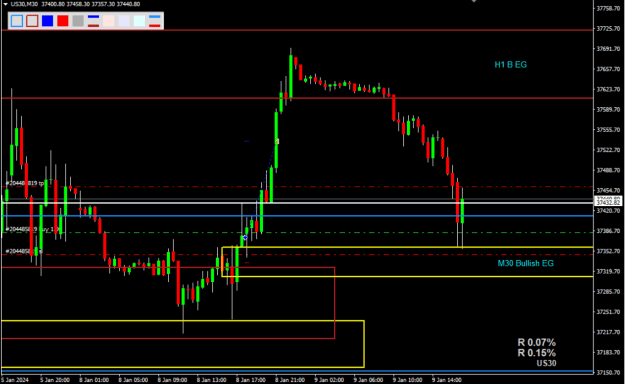Click the current price tag 37432.82
The image size is (625, 384).
coord(608,203)
